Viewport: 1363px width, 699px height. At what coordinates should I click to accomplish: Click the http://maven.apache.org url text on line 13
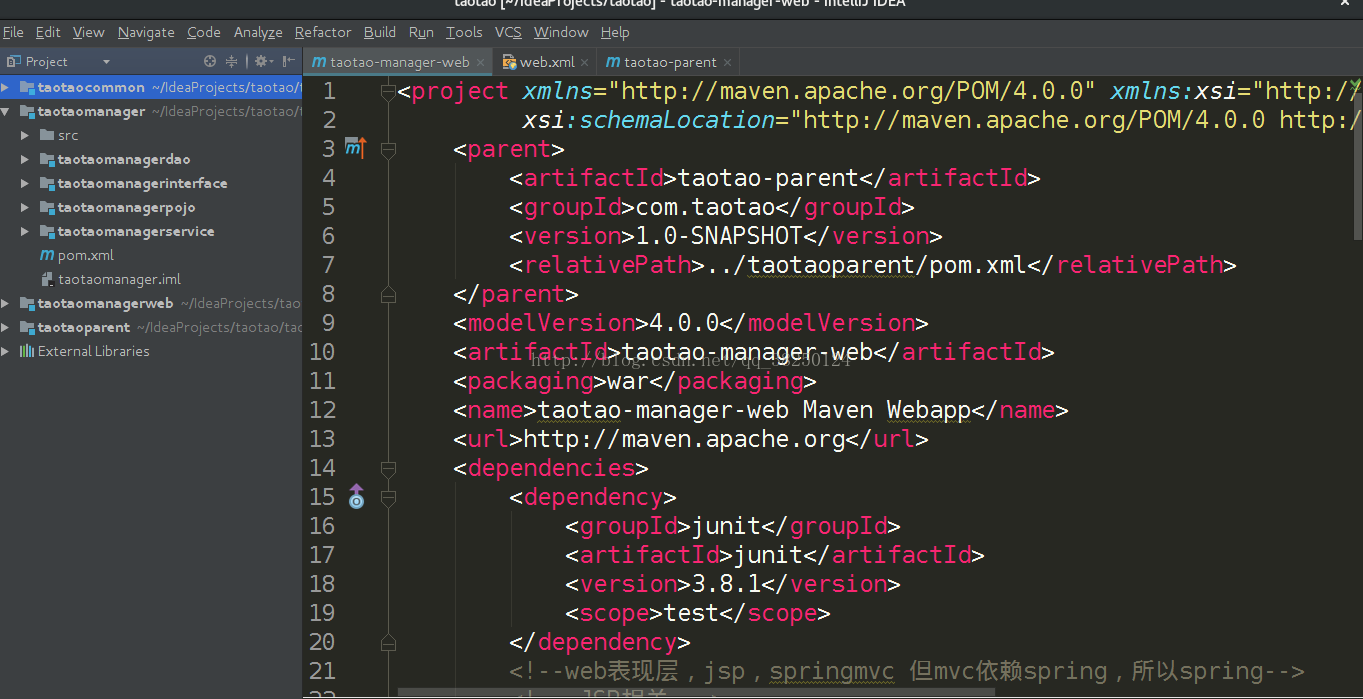tap(685, 439)
